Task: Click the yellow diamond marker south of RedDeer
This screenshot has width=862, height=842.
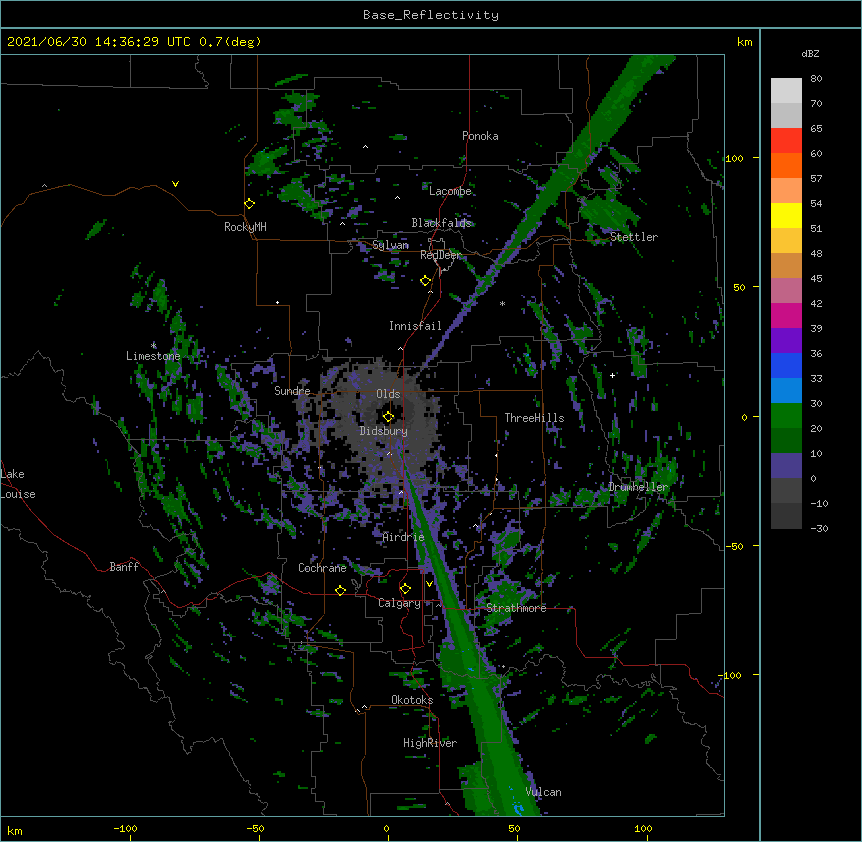Action: [x=426, y=281]
